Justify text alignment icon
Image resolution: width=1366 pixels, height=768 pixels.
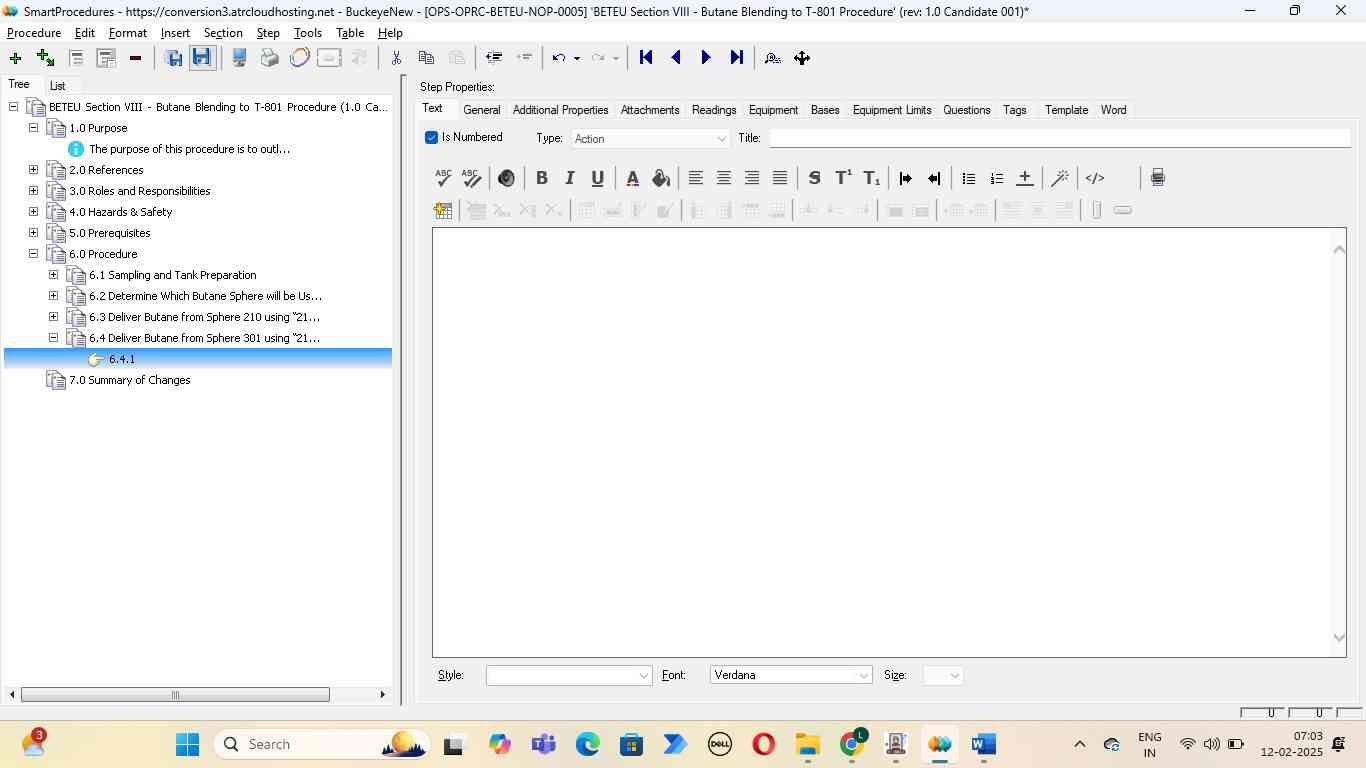[780, 178]
